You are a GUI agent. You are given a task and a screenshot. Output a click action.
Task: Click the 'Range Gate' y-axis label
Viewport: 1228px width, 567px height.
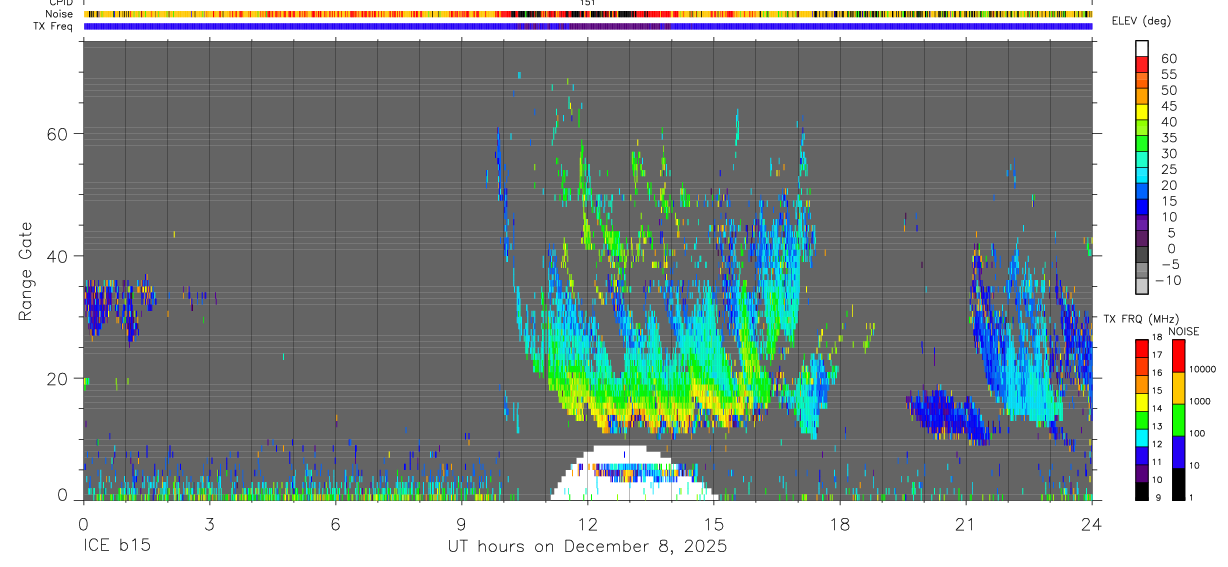pos(25,271)
